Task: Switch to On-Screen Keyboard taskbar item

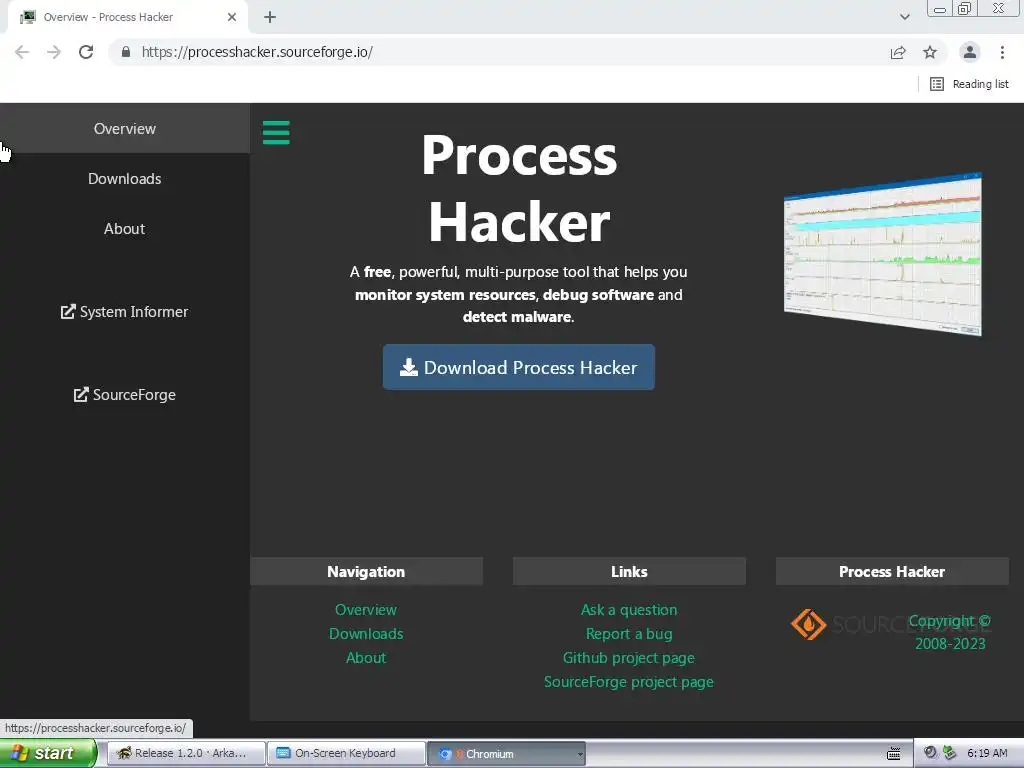Action: coord(346,753)
